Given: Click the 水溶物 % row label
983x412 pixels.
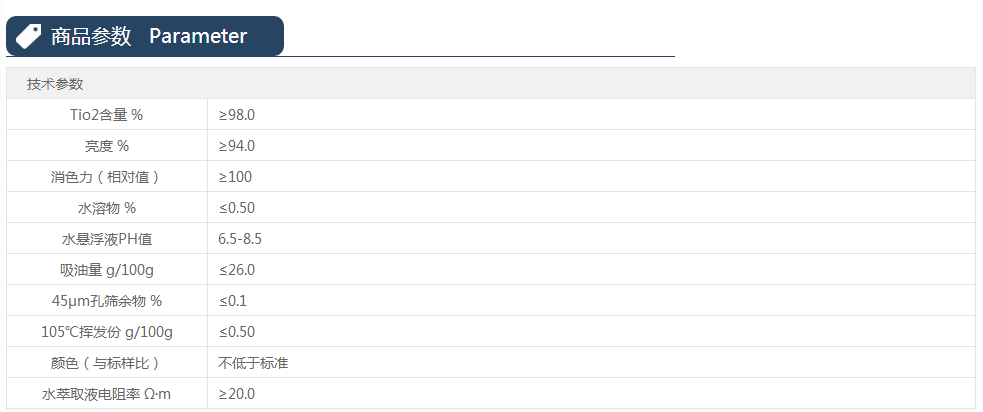Looking at the screenshot, I should click(x=107, y=208).
